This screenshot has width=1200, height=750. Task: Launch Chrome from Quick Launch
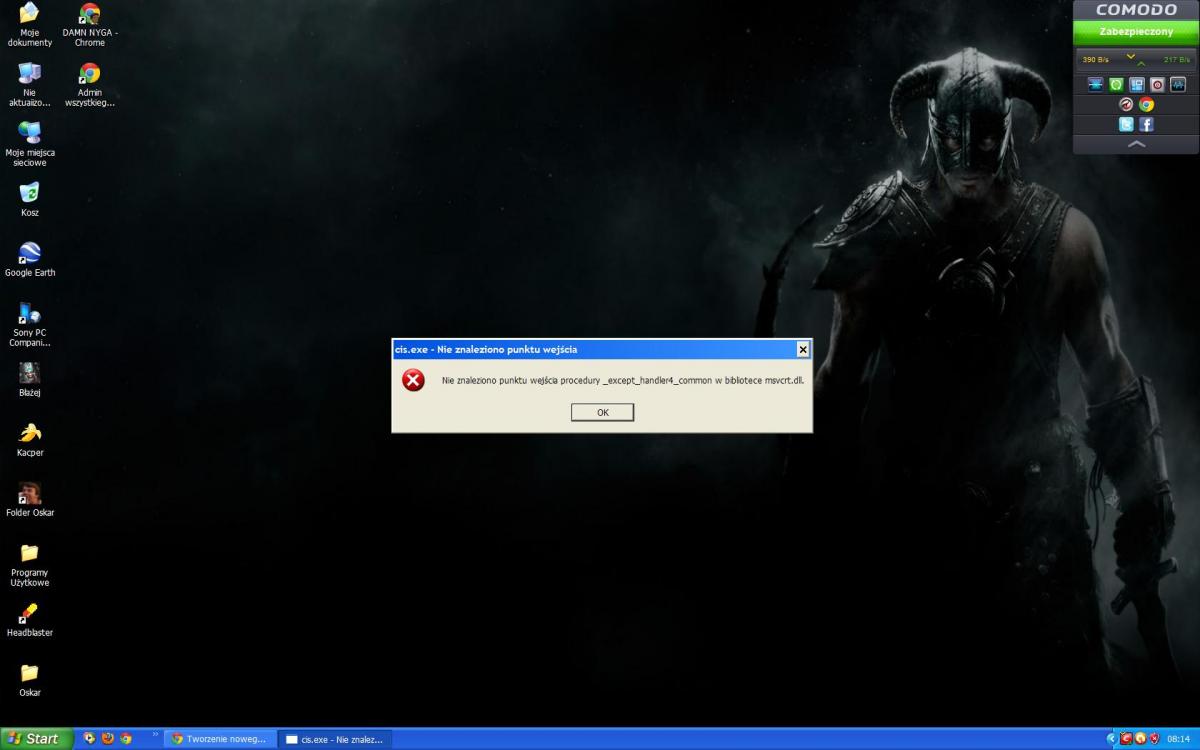[x=126, y=739]
